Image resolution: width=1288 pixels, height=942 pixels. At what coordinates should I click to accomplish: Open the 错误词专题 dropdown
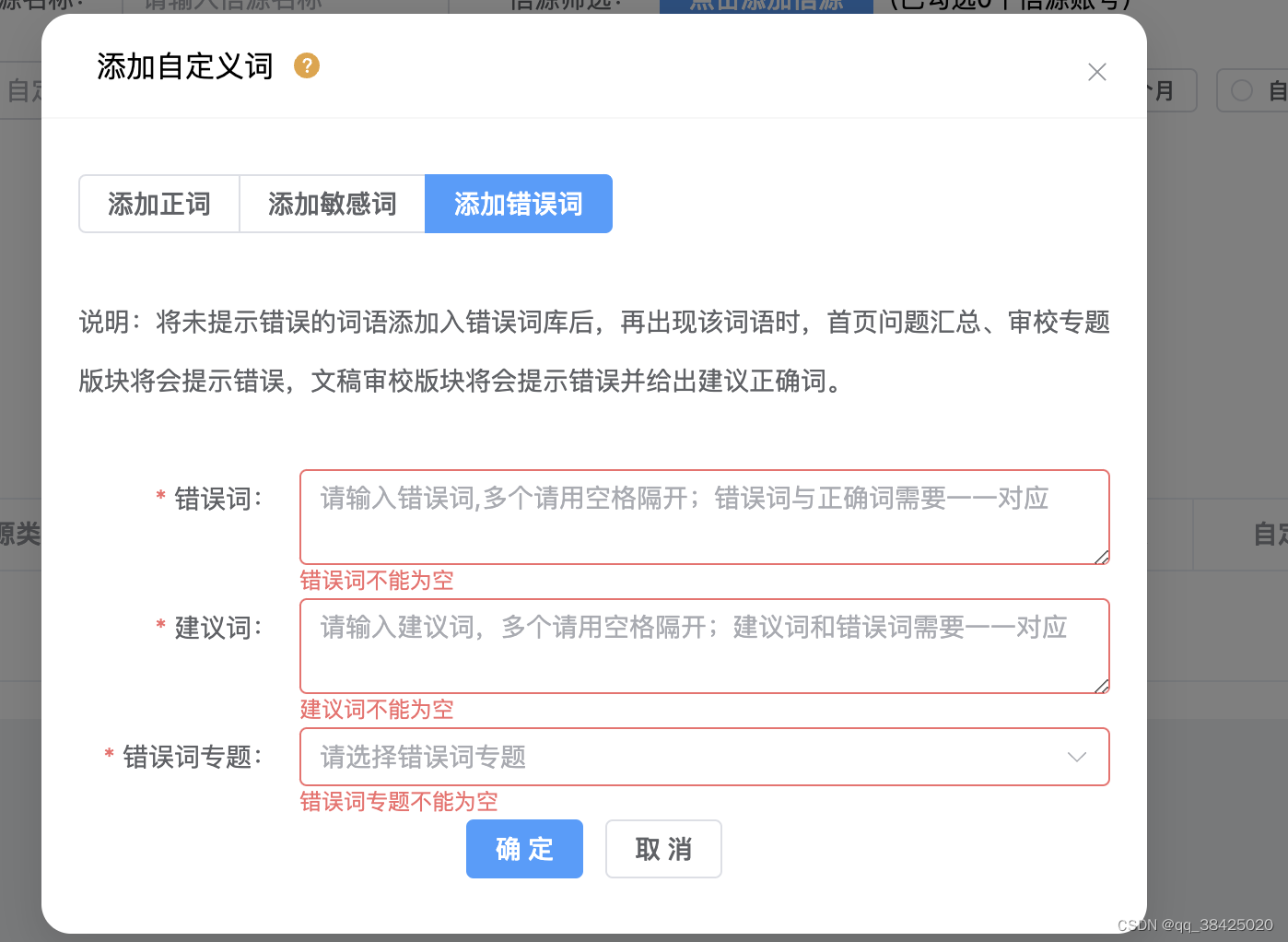coord(705,757)
